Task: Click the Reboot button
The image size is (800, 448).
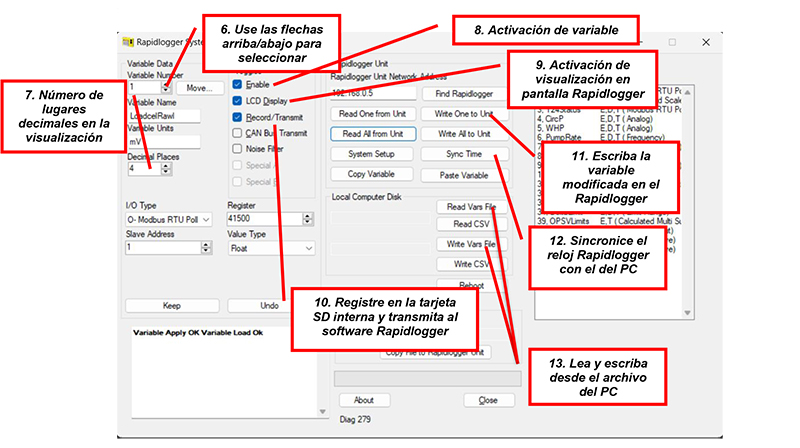Action: (x=471, y=285)
